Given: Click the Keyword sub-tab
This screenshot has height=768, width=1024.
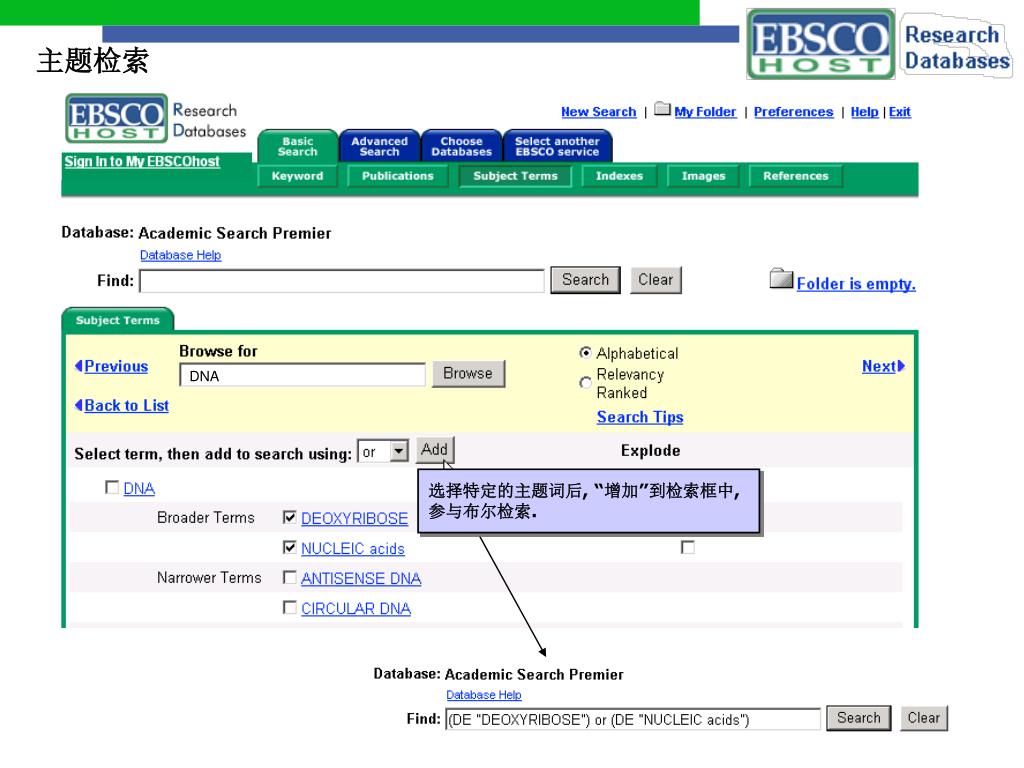Looking at the screenshot, I should 297,176.
